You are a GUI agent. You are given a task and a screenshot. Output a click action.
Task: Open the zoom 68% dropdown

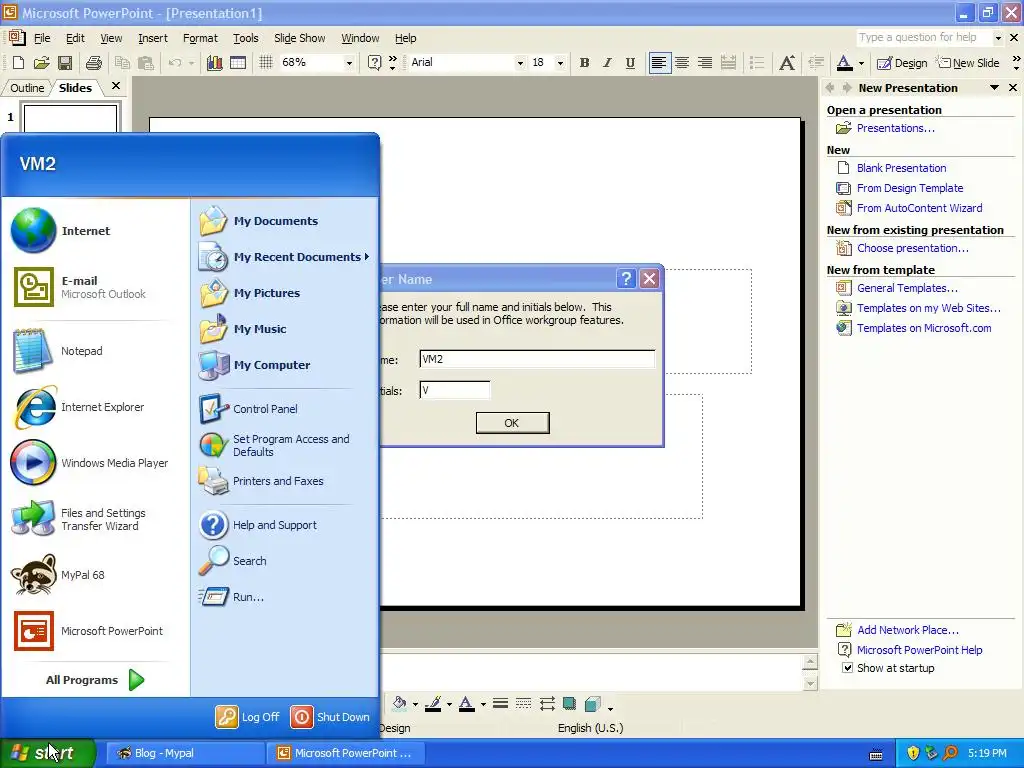click(349, 63)
